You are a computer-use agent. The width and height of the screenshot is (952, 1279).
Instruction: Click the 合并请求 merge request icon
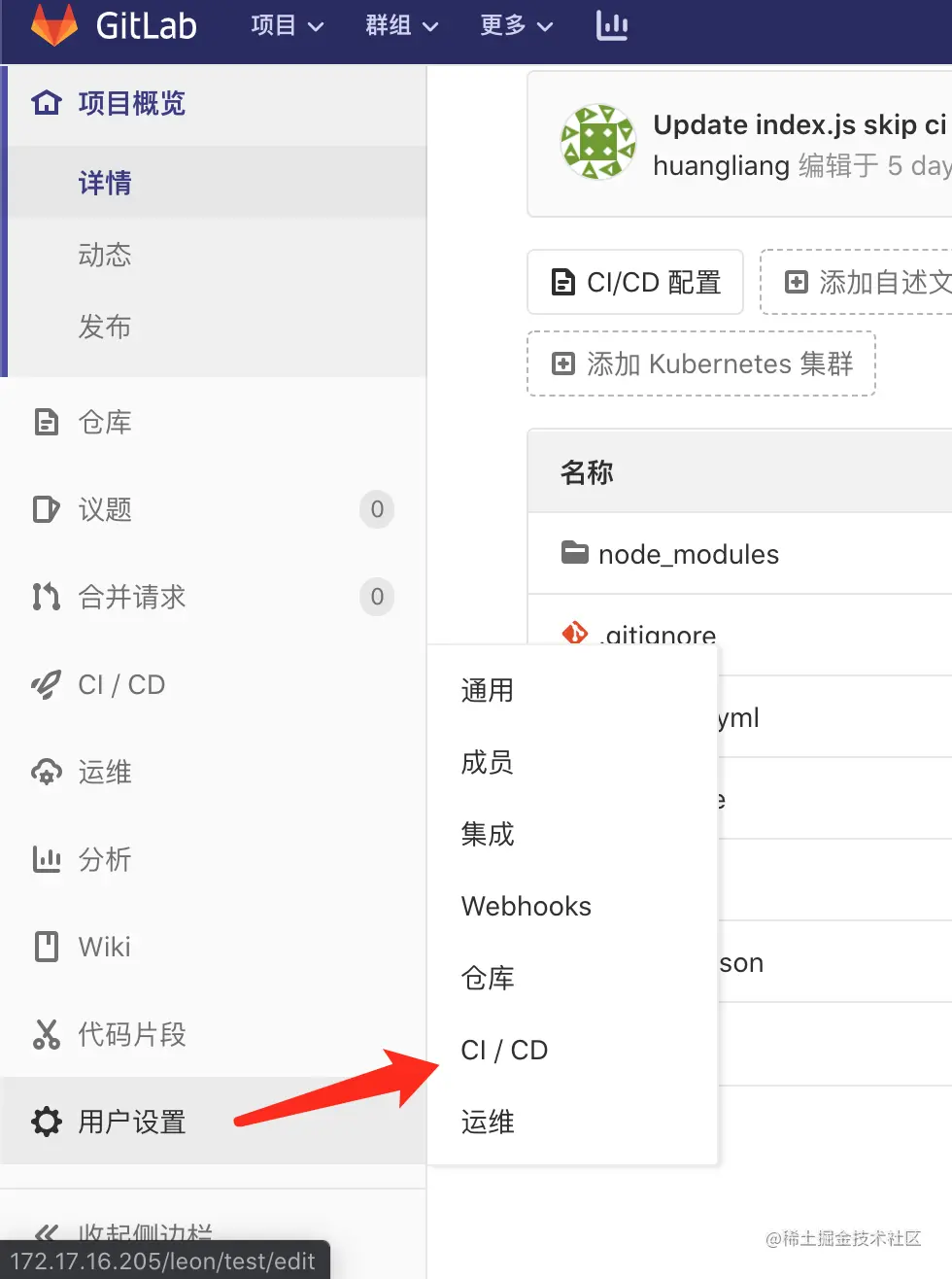tap(46, 597)
